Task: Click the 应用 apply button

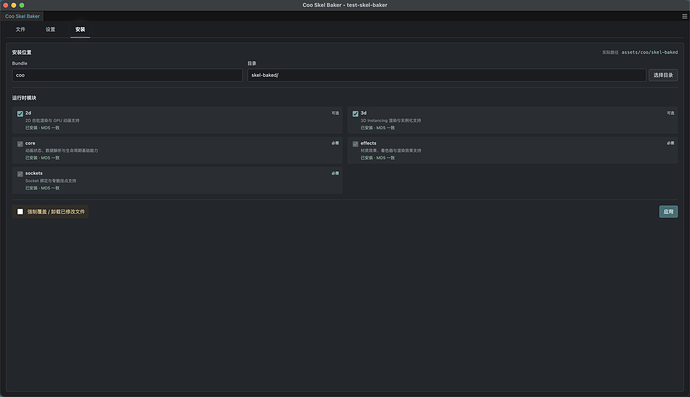Action: coord(668,212)
